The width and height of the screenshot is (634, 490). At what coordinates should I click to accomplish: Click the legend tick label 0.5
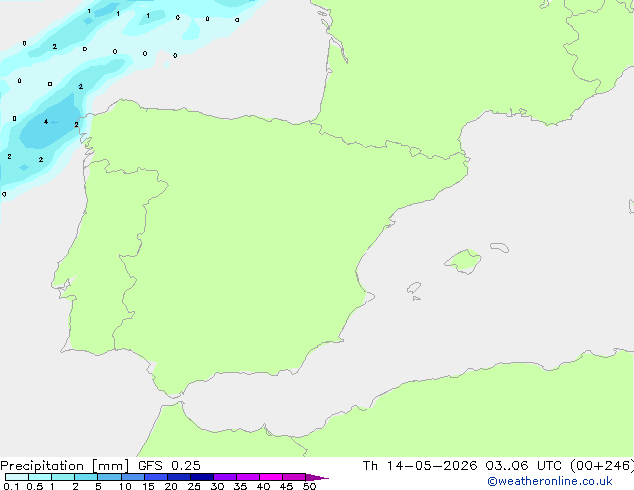click(34, 486)
